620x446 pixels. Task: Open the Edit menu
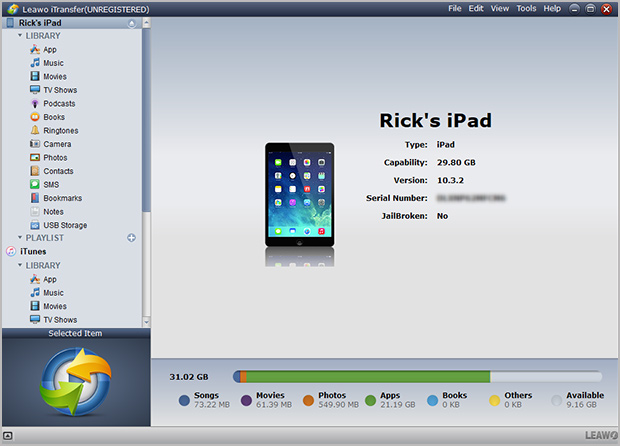(x=476, y=8)
